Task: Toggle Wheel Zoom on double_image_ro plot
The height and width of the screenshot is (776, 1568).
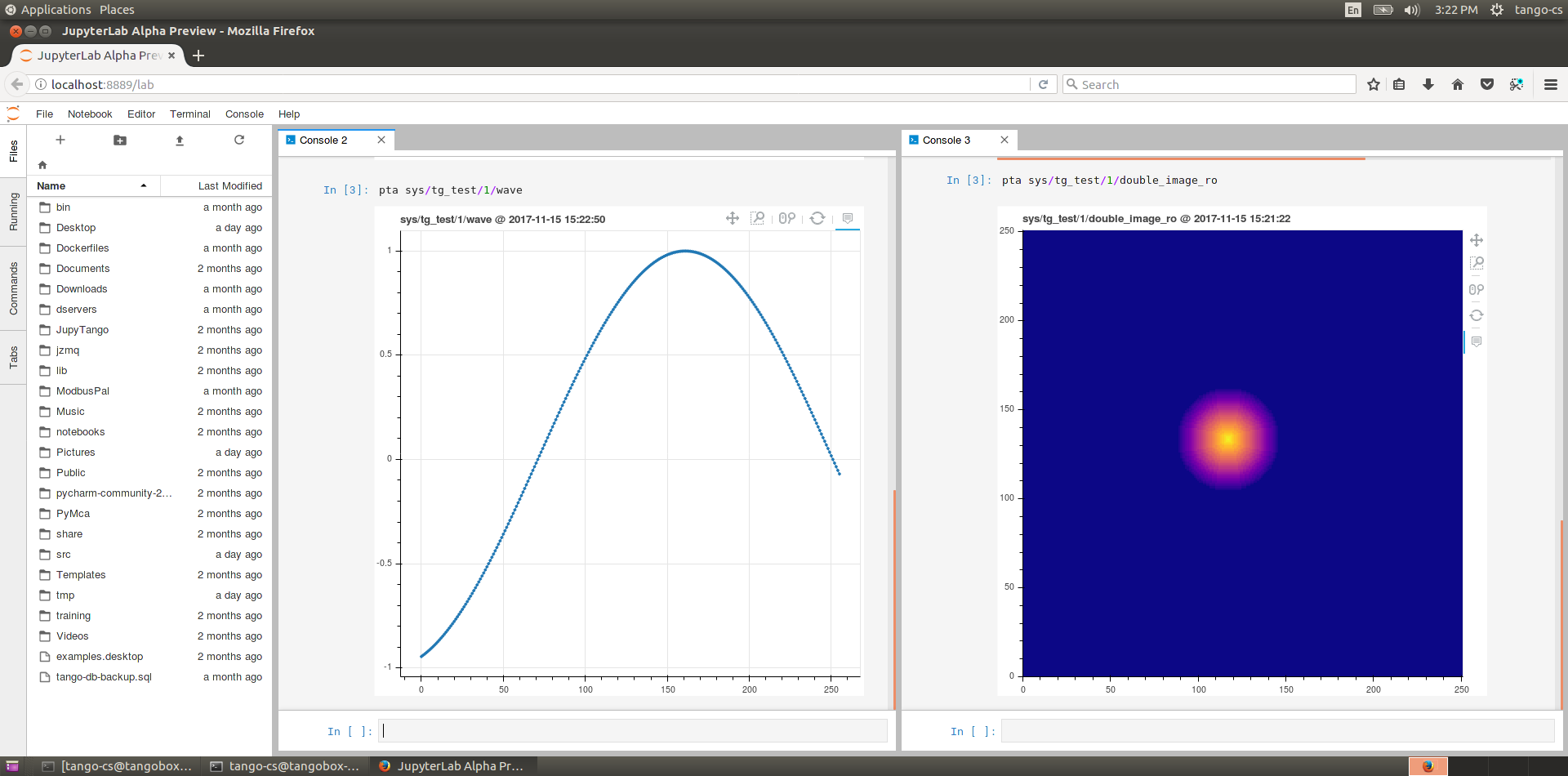Action: [1477, 289]
